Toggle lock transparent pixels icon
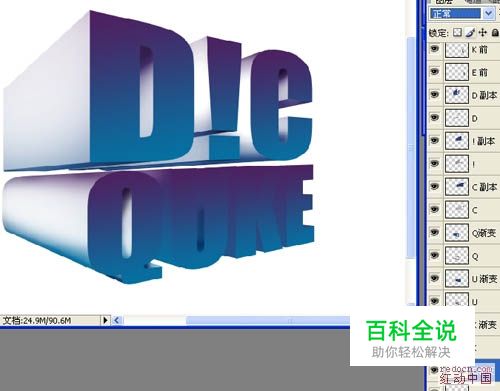Image resolution: width=500 pixels, height=391 pixels. click(x=458, y=32)
